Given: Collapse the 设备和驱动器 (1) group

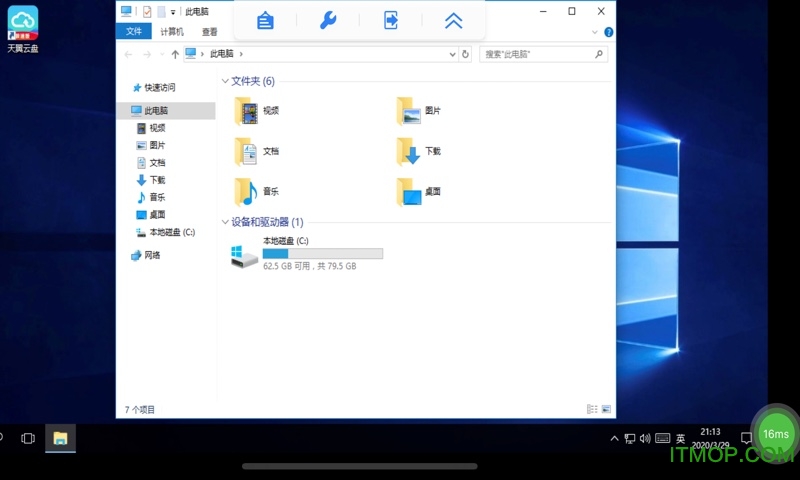Looking at the screenshot, I should pyautogui.click(x=225, y=222).
